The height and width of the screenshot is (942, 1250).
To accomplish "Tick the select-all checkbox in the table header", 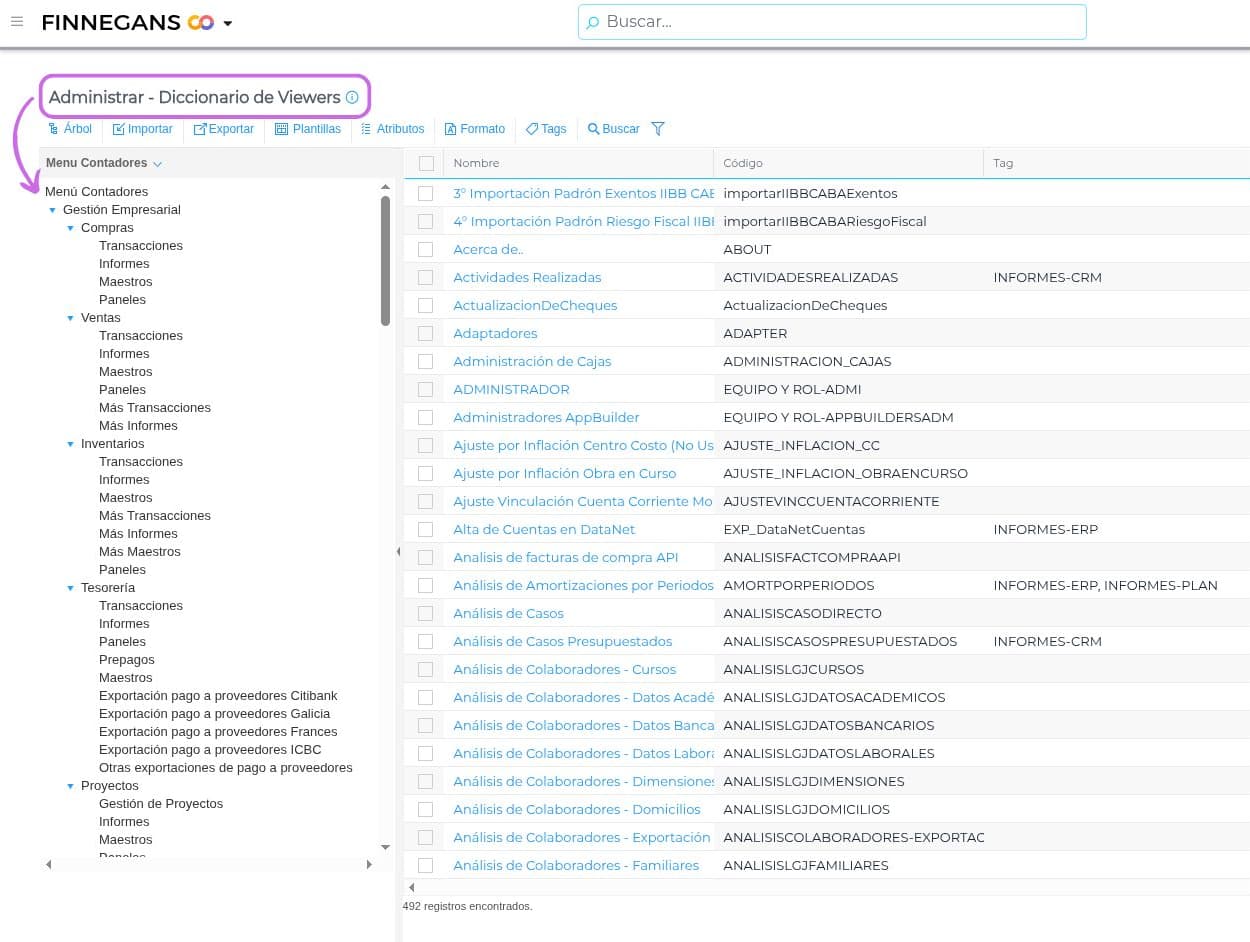I will (x=427, y=163).
